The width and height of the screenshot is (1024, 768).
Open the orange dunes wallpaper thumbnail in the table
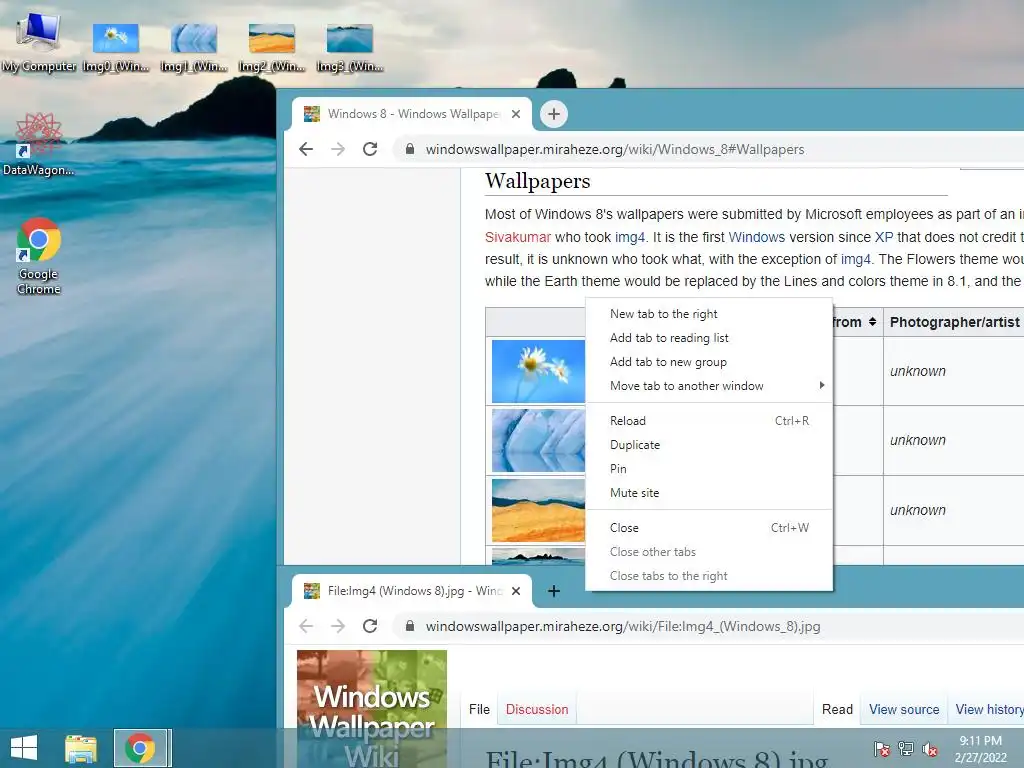(538, 510)
